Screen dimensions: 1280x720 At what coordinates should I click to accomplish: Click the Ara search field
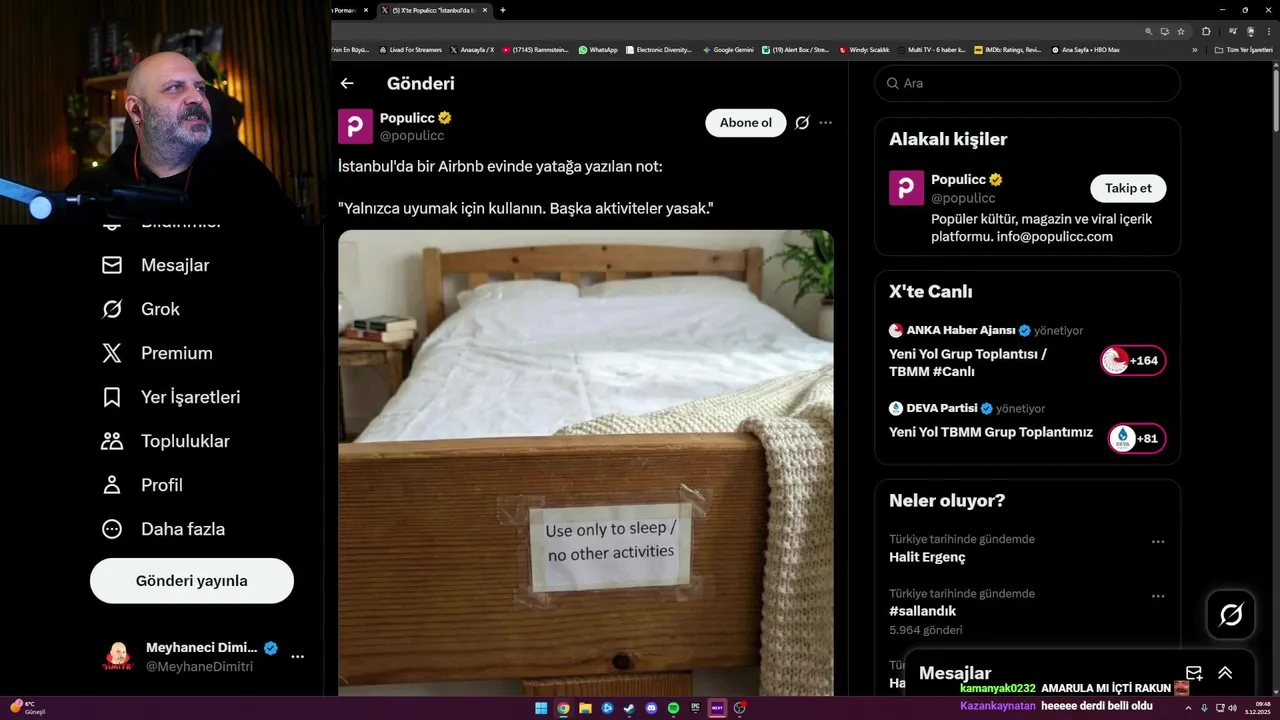(x=1028, y=83)
